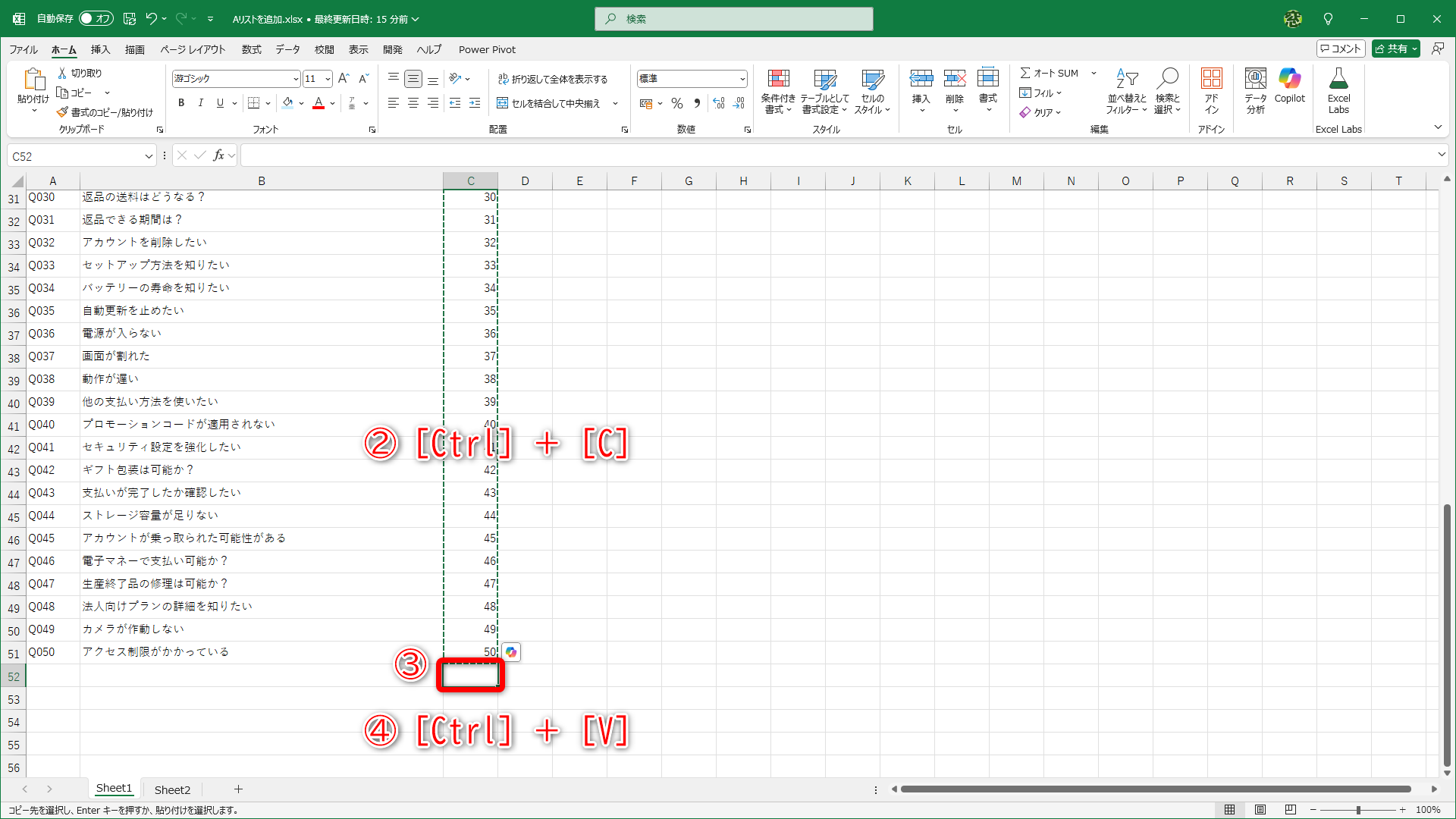Toggle the AutoSave switch
Screen dimensions: 1456x819
(96, 18)
